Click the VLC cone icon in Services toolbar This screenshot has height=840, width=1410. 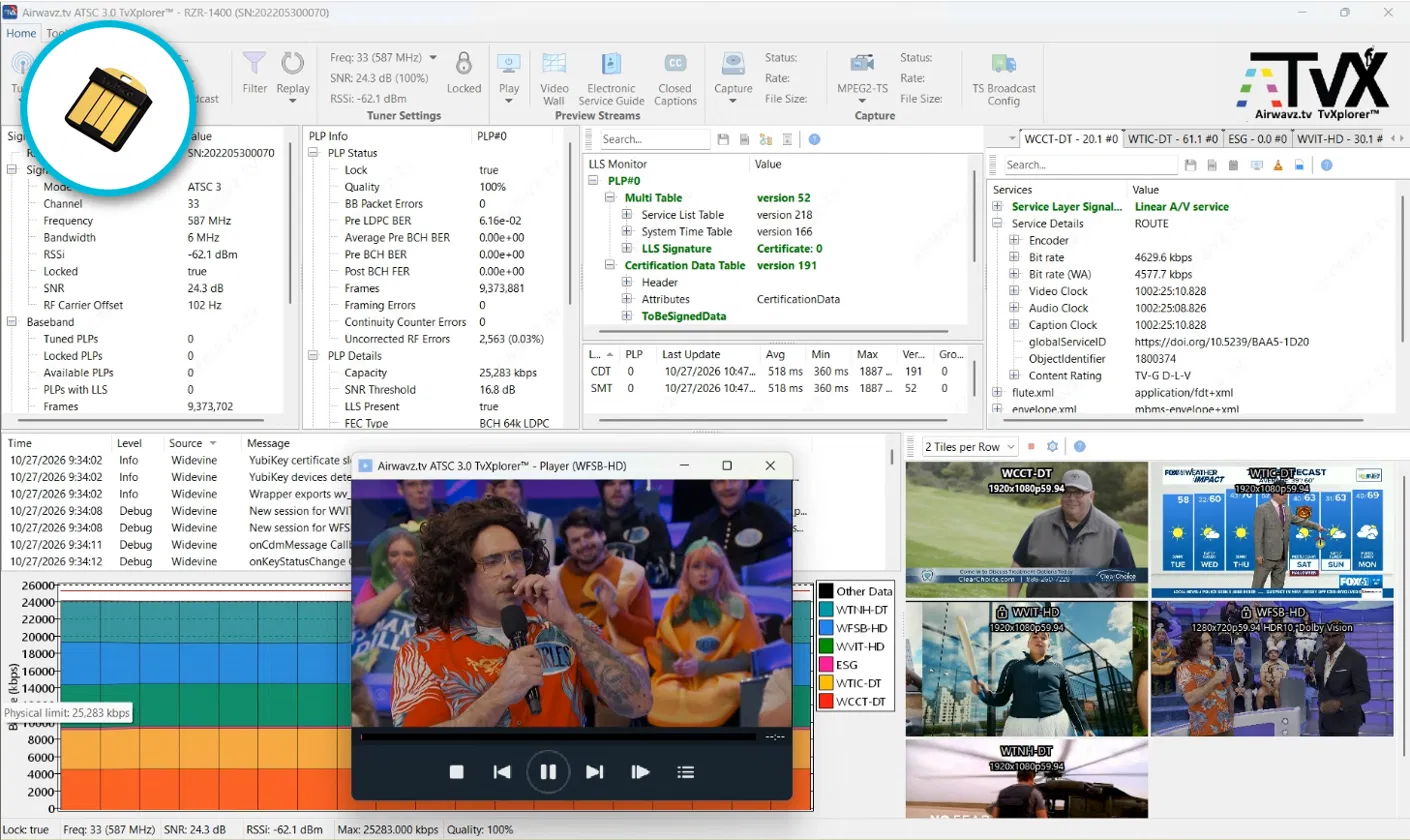1278,164
